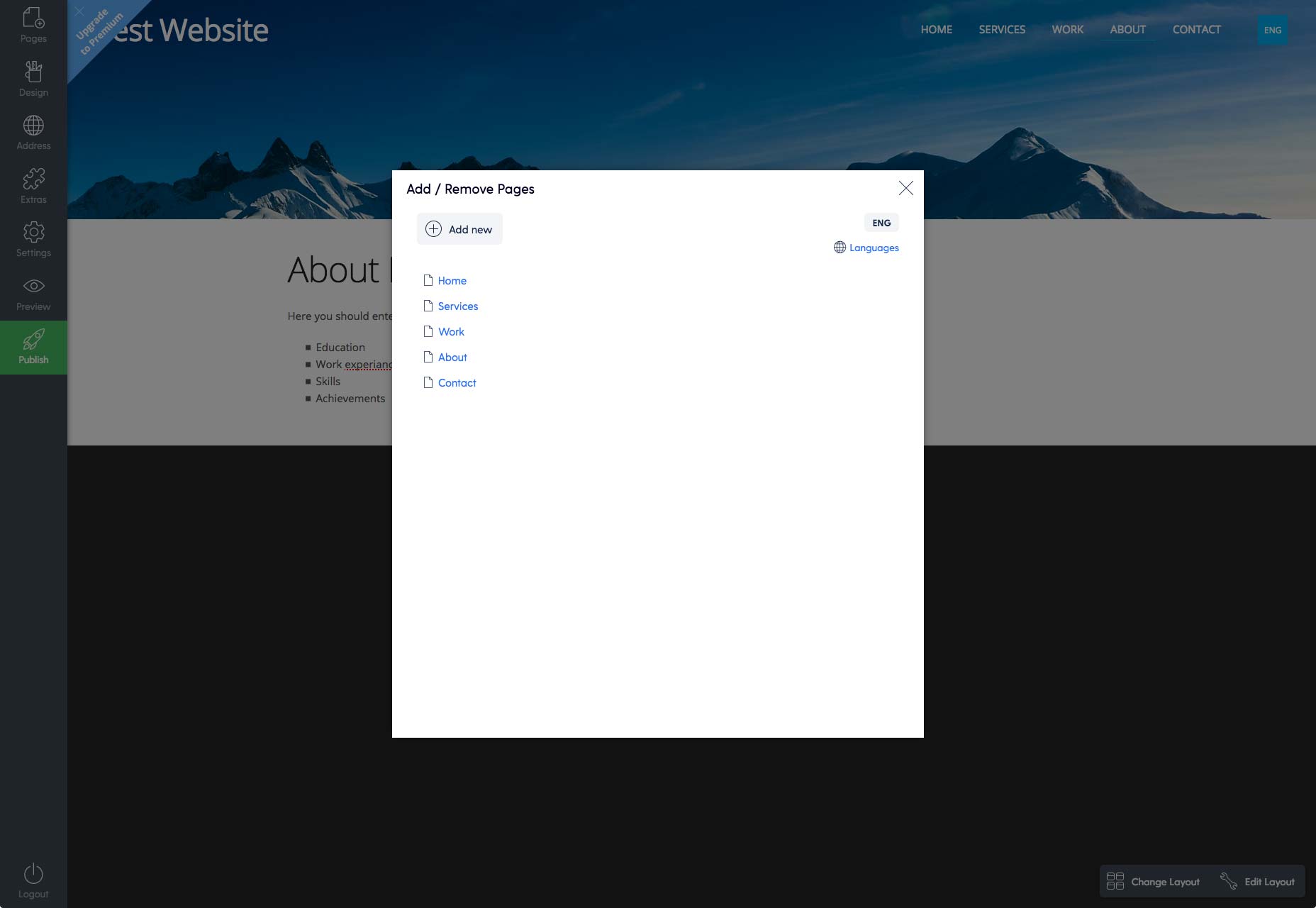Click the Edit Layout button
This screenshot has height=908, width=1316.
tap(1257, 882)
